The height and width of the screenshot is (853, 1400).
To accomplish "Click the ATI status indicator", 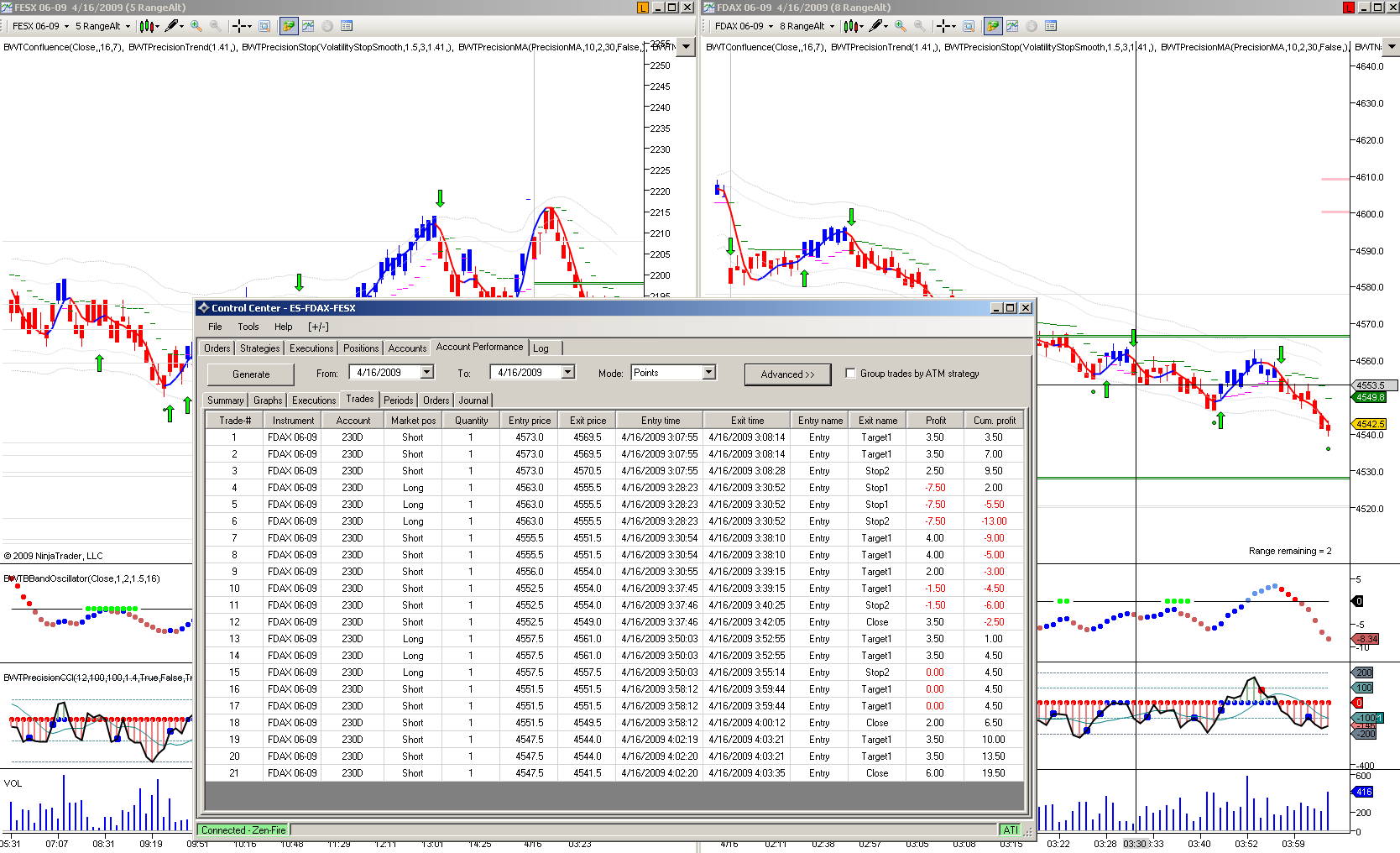I will 1010,830.
